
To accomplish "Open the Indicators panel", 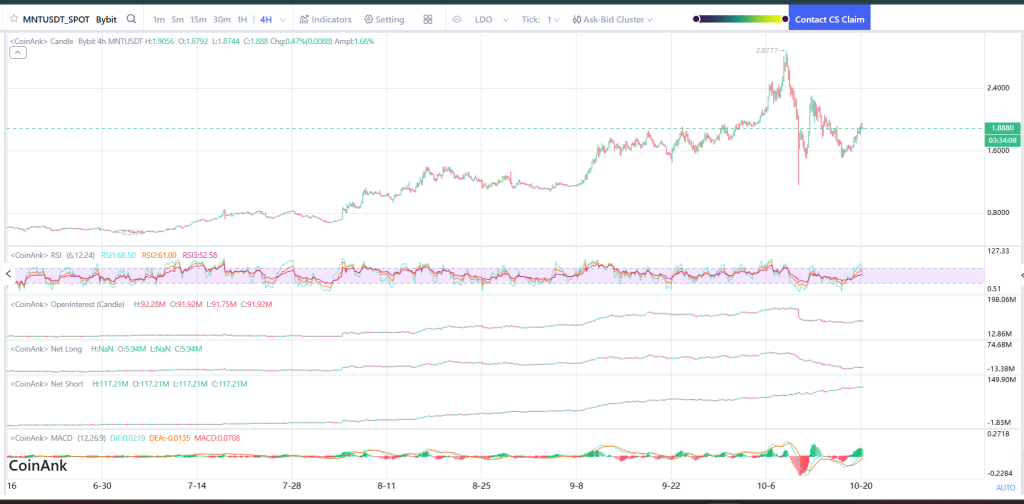I will click(x=325, y=19).
